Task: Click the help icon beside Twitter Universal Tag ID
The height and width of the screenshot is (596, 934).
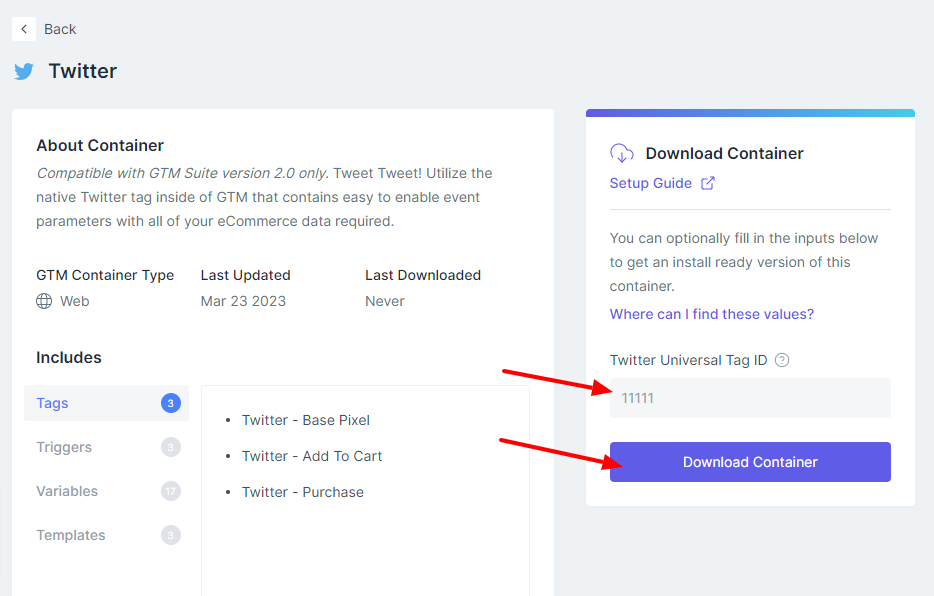Action: point(782,360)
